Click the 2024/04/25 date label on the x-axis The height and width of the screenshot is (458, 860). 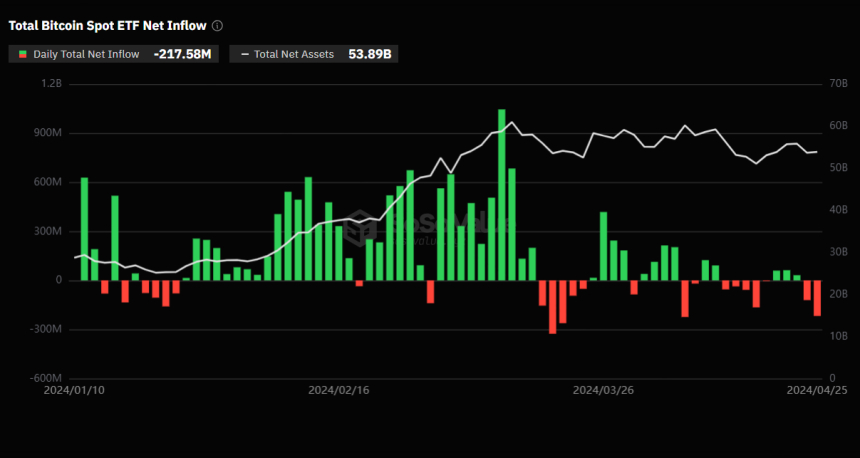point(816,390)
